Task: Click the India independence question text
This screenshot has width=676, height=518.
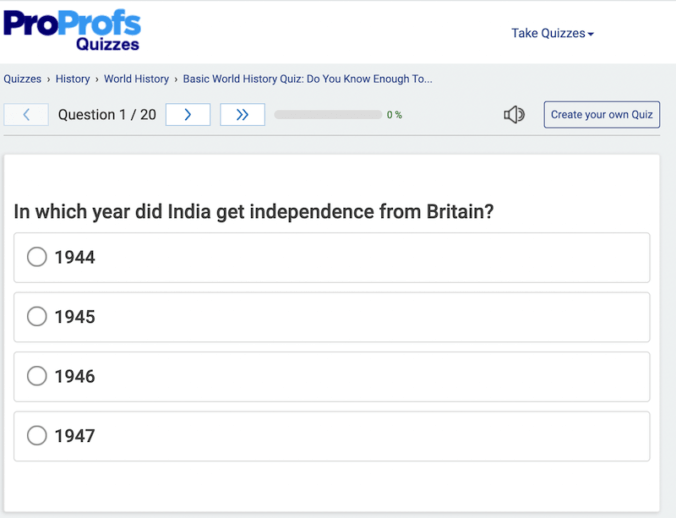Action: coord(254,212)
